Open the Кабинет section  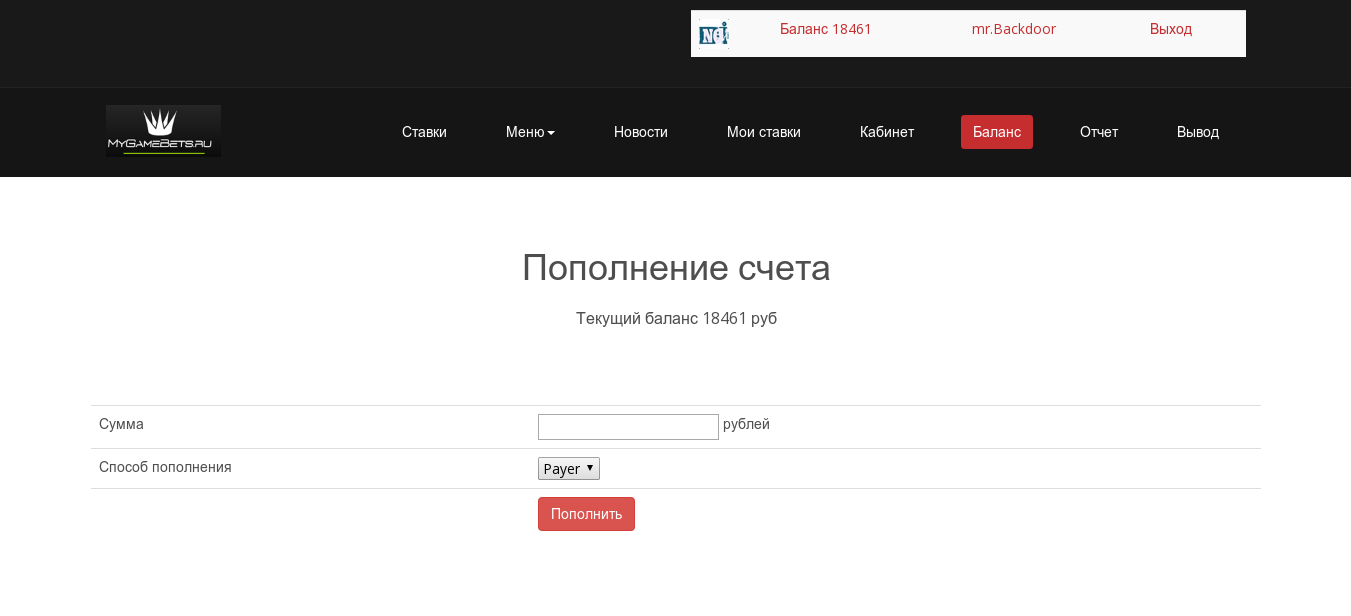click(887, 132)
